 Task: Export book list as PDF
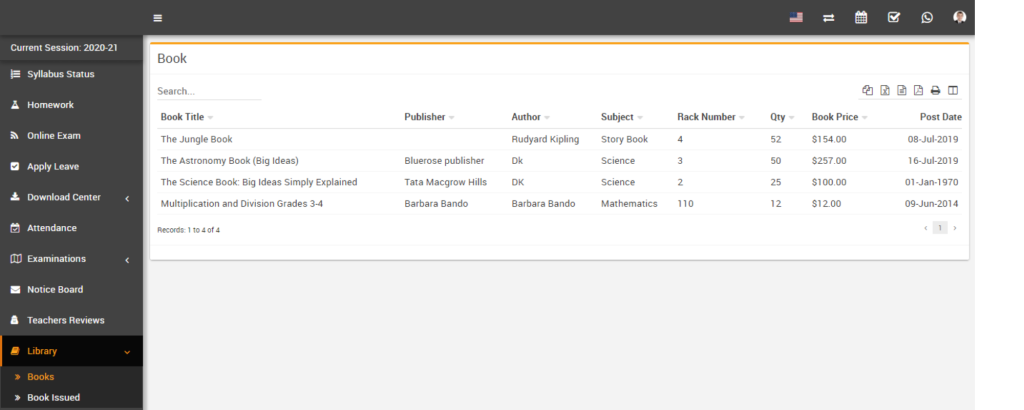click(x=918, y=91)
